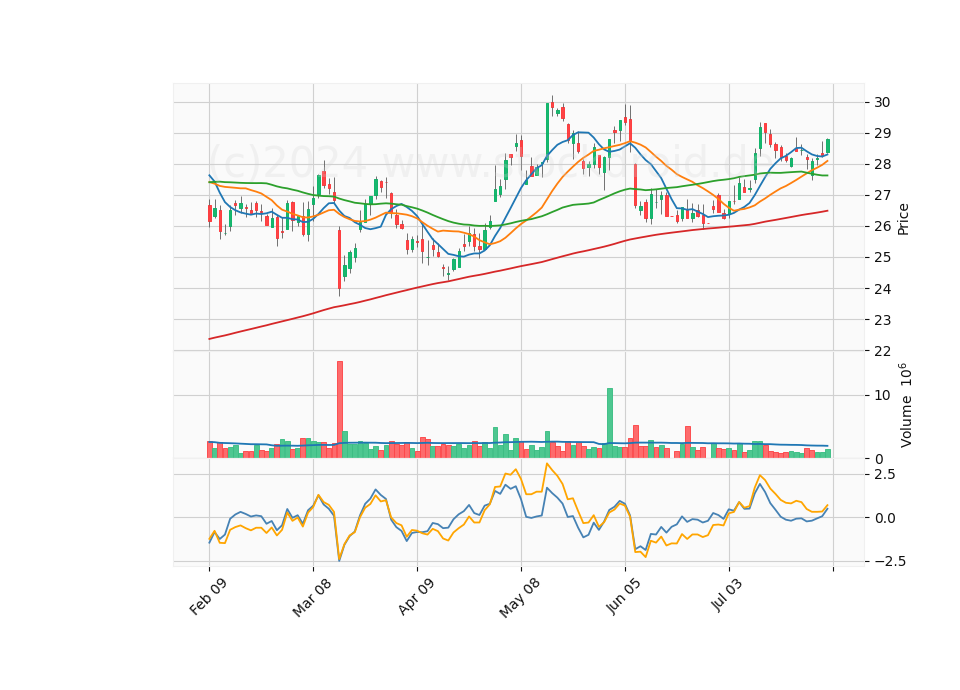Screen dimensions: 960x690
Task: Select the price axis tick label 28
Action: (x=882, y=165)
